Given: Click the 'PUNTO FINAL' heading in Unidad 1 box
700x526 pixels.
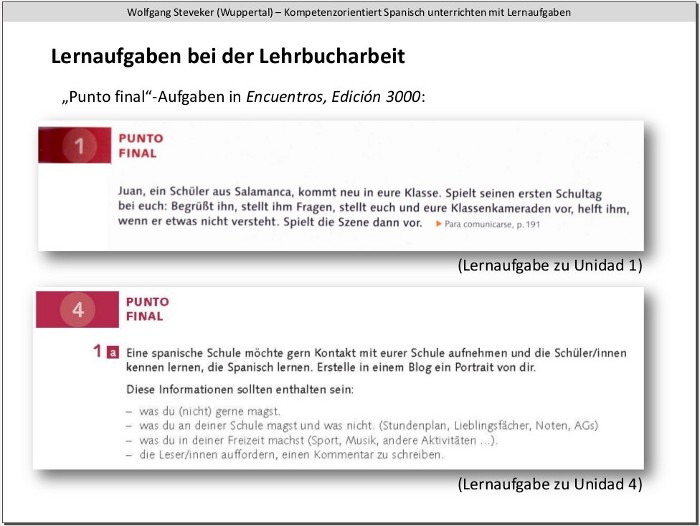Looking at the screenshot, I should click(x=140, y=146).
